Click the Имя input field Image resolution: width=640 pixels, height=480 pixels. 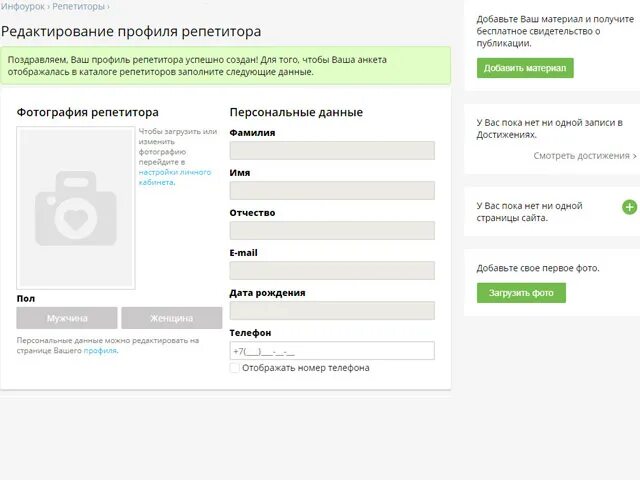tap(331, 191)
